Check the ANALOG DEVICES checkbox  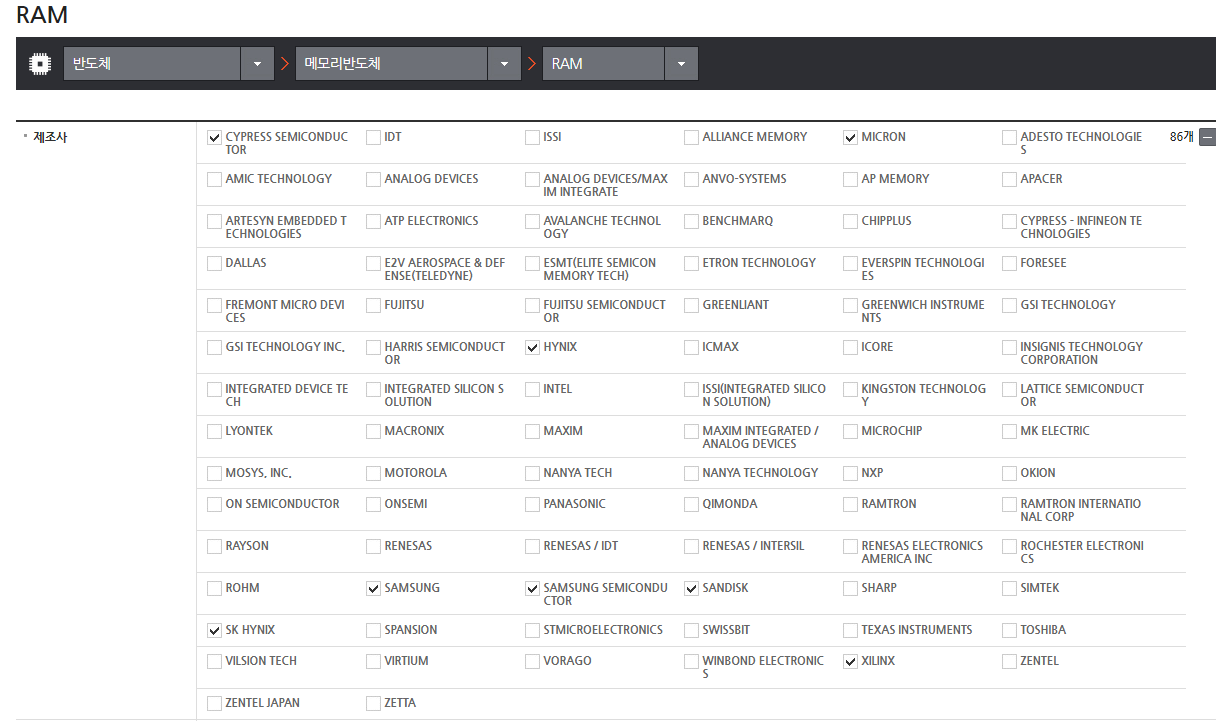coord(373,179)
